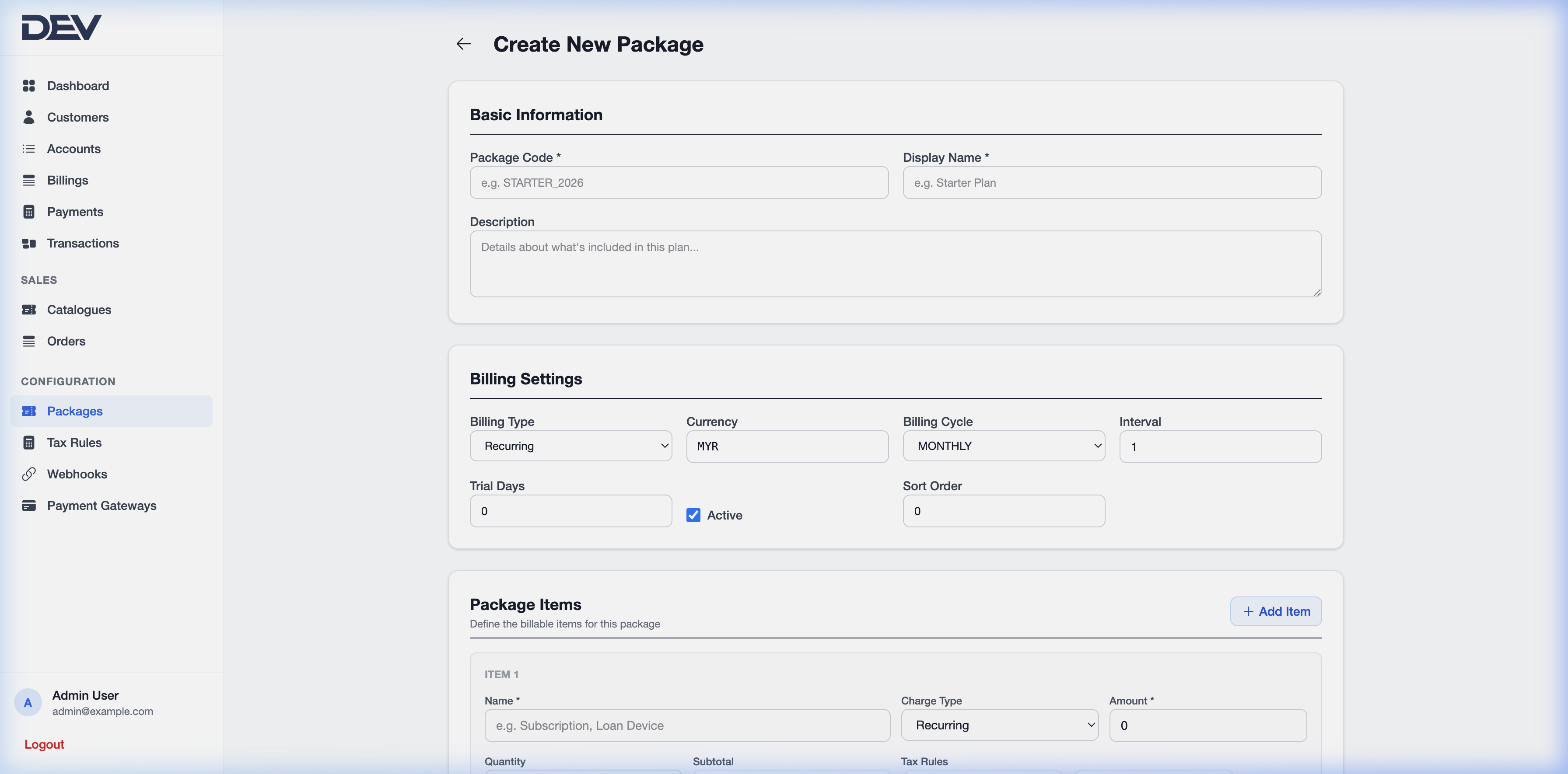Select the Catalogues icon under Sales
Viewport: 1568px width, 774px height.
point(29,309)
